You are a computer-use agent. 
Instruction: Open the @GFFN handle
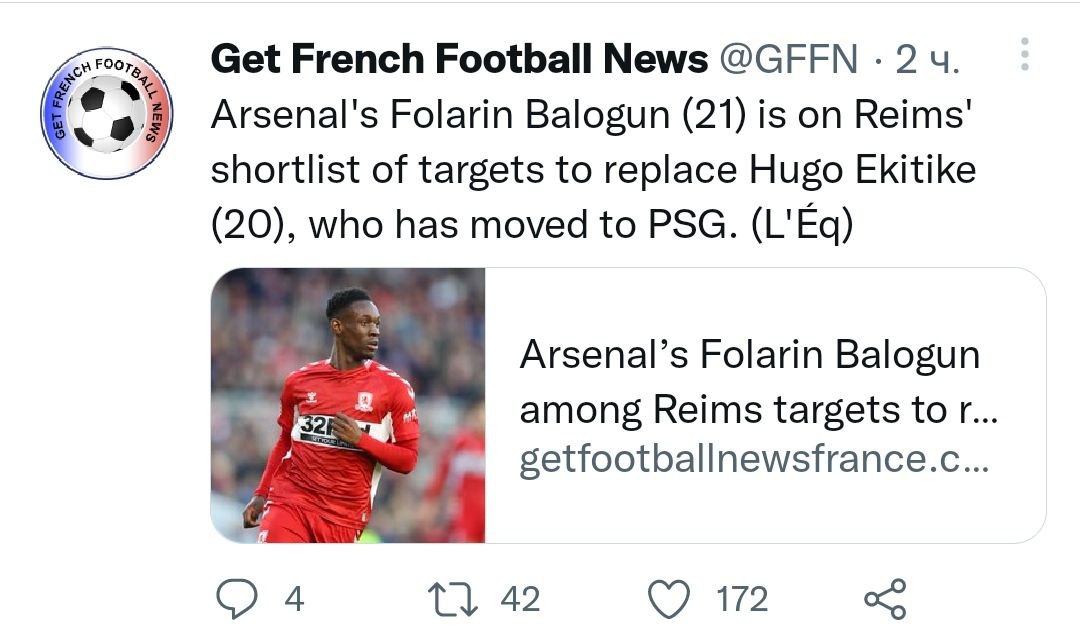point(788,61)
